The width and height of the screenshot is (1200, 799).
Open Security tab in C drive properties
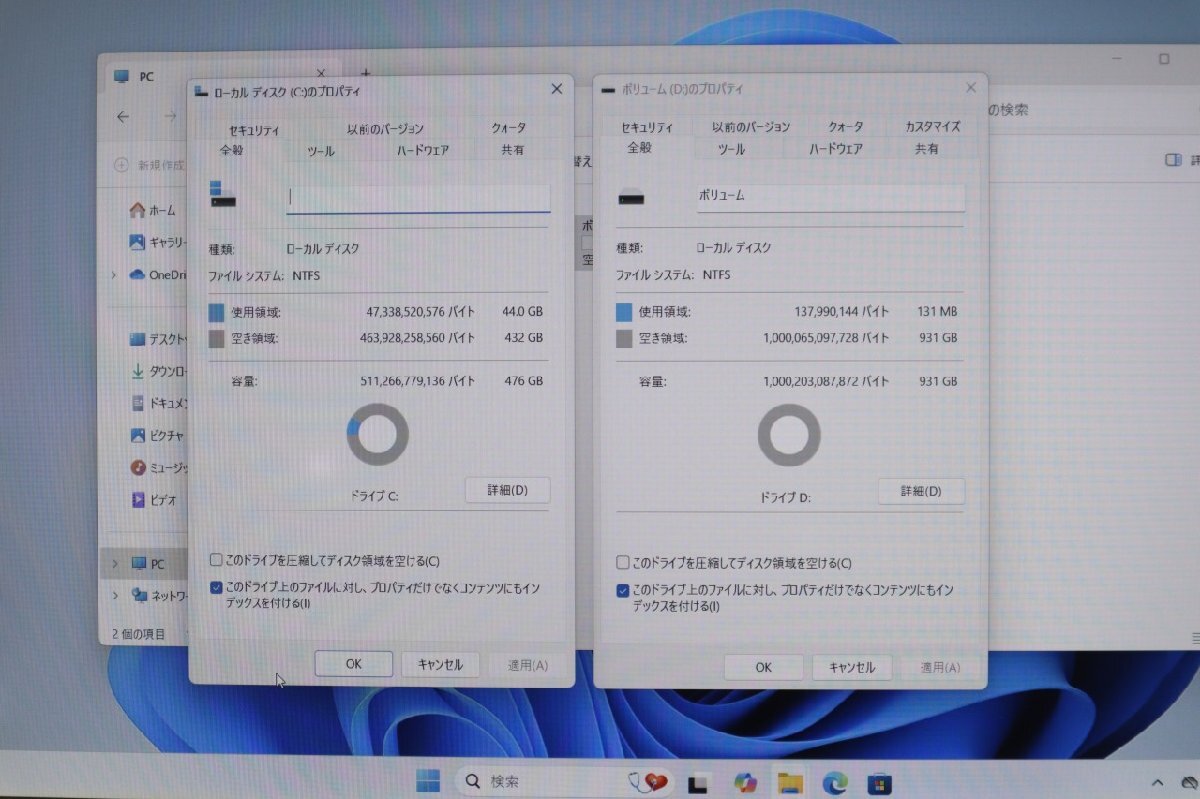click(x=254, y=130)
